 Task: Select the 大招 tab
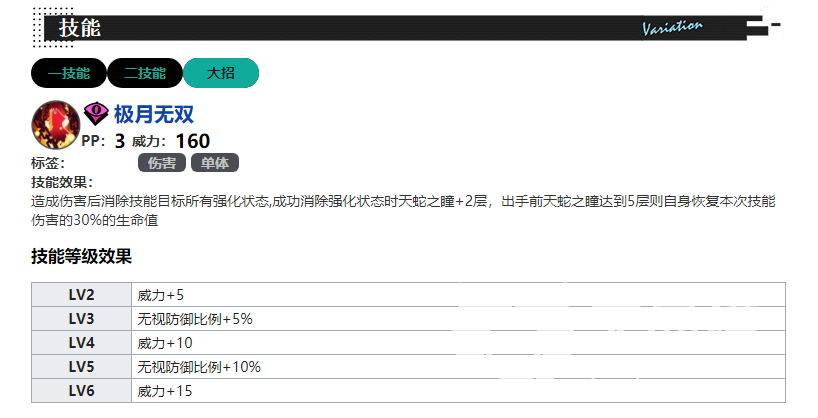pyautogui.click(x=221, y=73)
